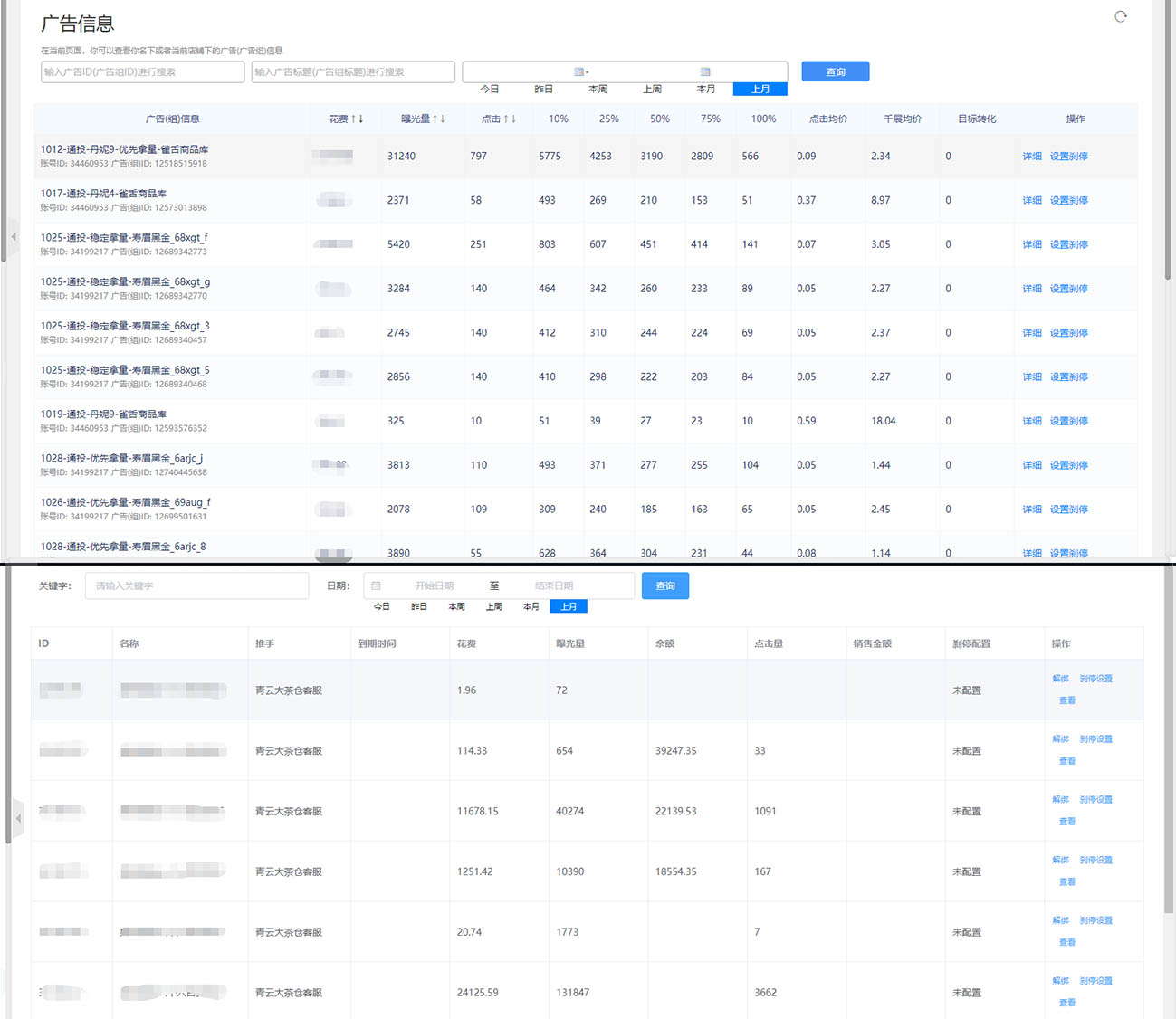Click the calendar icon in 开始日期 field
Image resolution: width=1176 pixels, height=1019 pixels.
377,586
